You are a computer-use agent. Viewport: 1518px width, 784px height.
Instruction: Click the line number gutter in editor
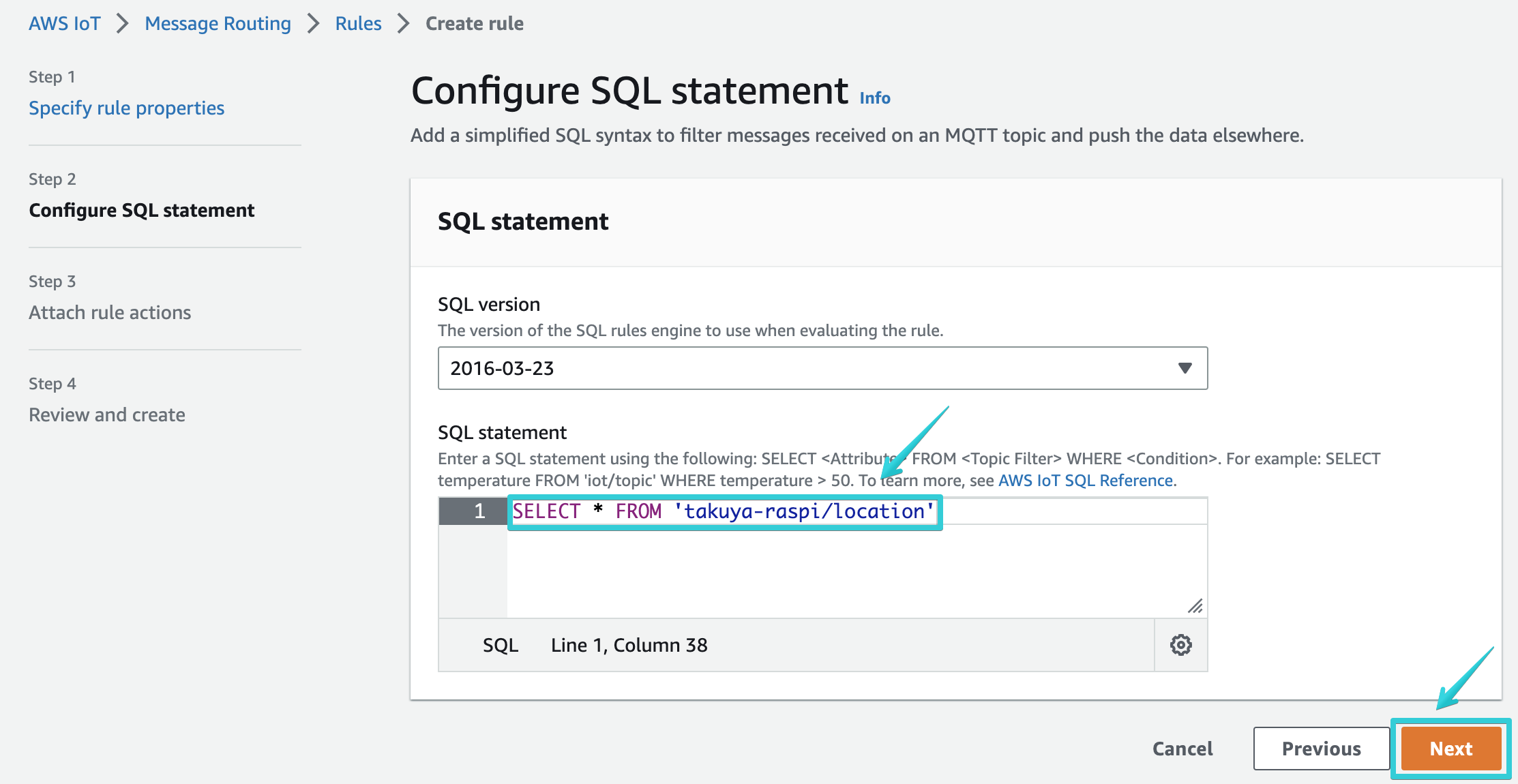478,511
